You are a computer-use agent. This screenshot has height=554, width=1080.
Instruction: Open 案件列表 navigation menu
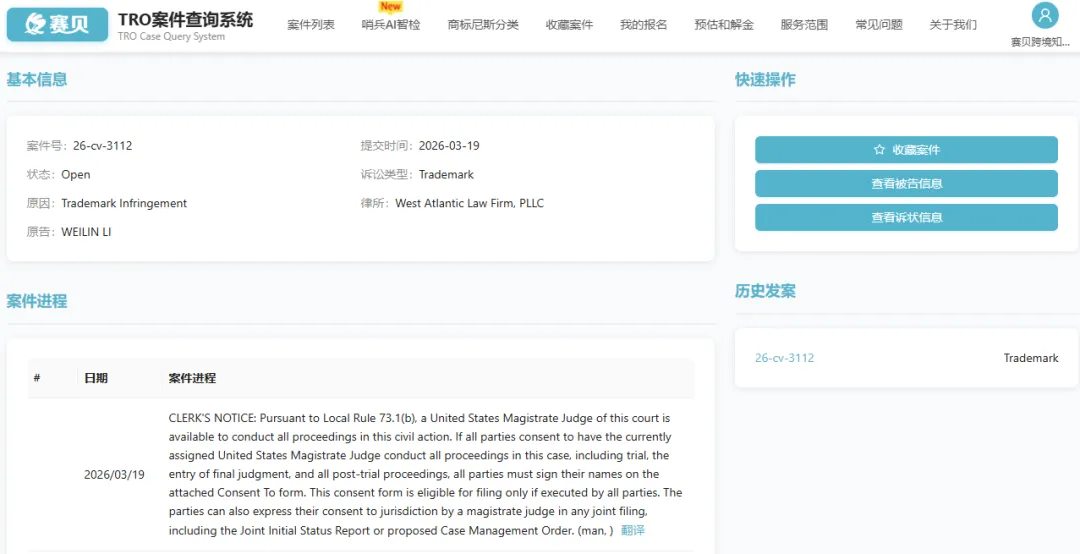coord(311,25)
